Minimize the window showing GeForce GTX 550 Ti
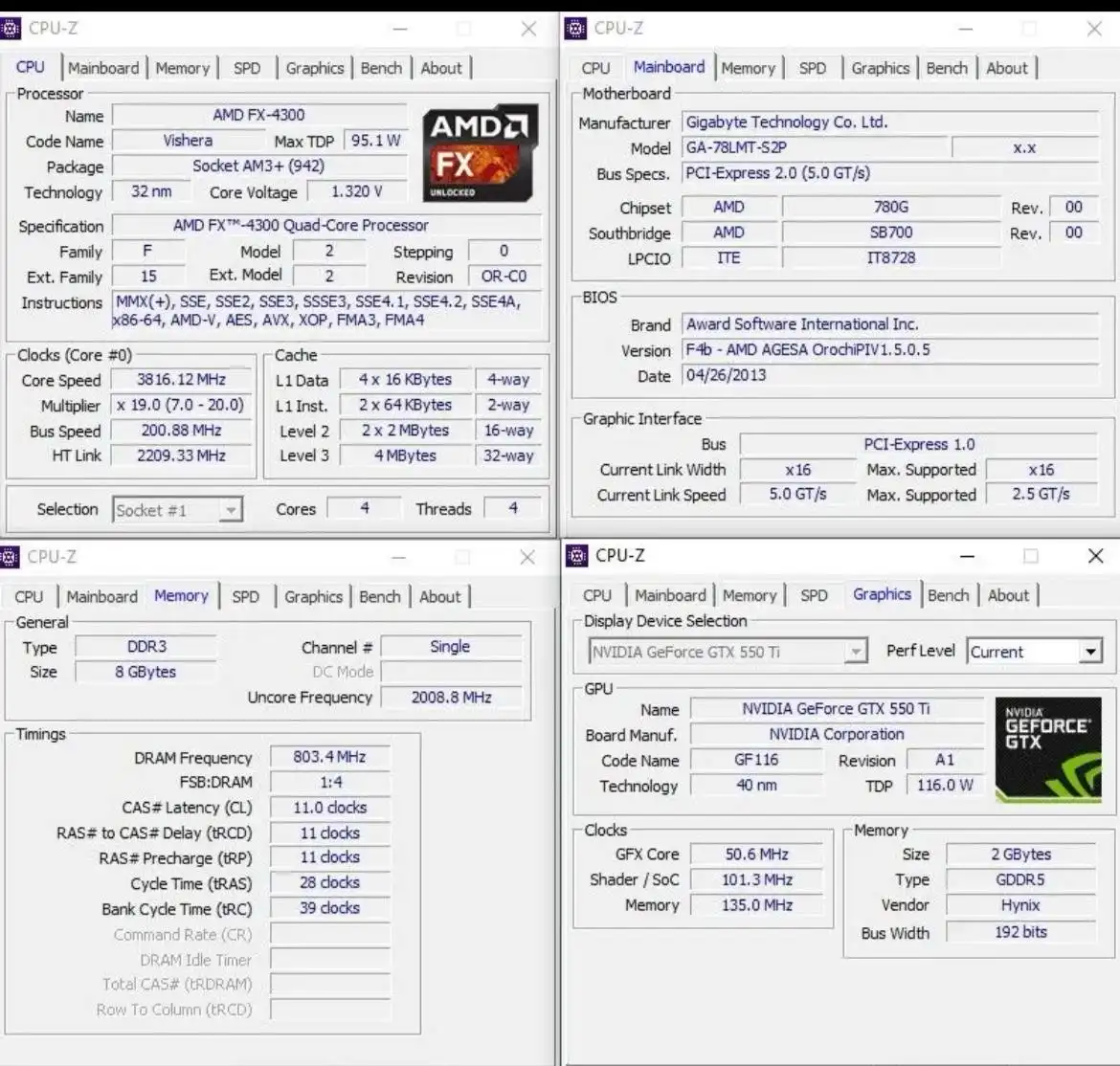The height and width of the screenshot is (1066, 1120). (x=968, y=556)
